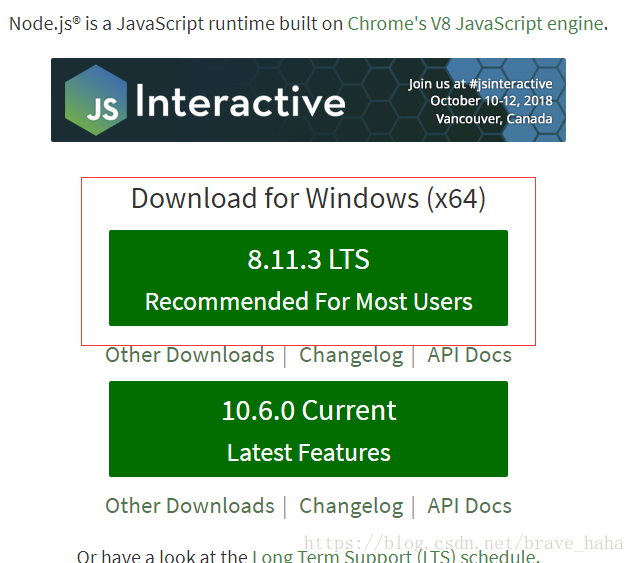Open Other Downloads under 8.11.3 LTS
Screen dimensions: 635x563
[x=190, y=355]
